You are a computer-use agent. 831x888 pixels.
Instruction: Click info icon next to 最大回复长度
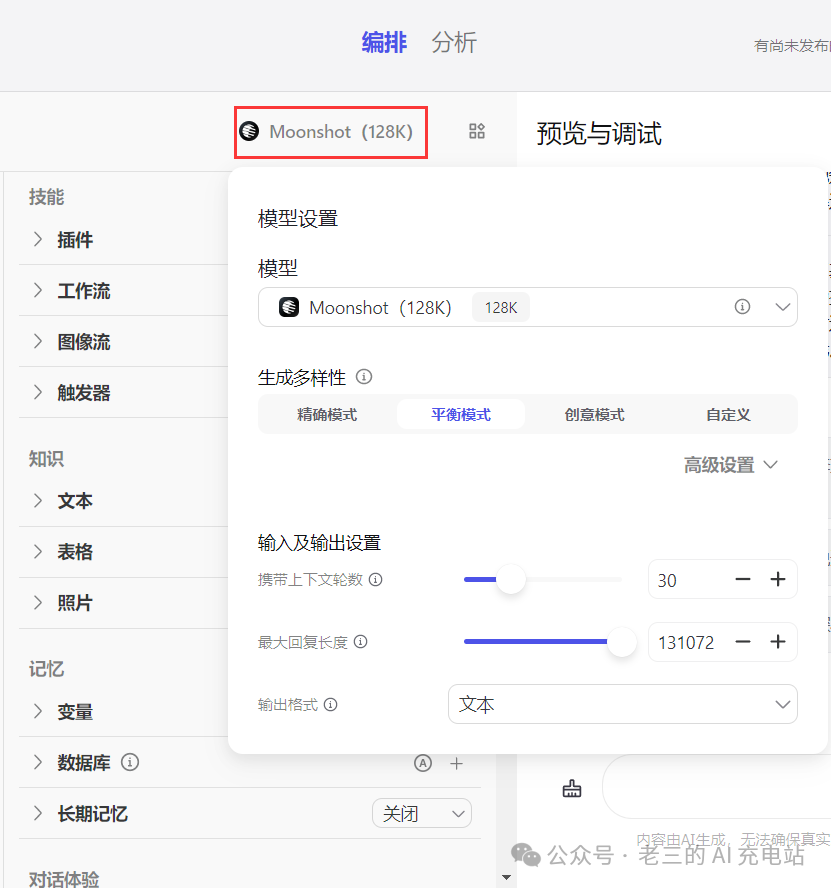[x=360, y=642]
